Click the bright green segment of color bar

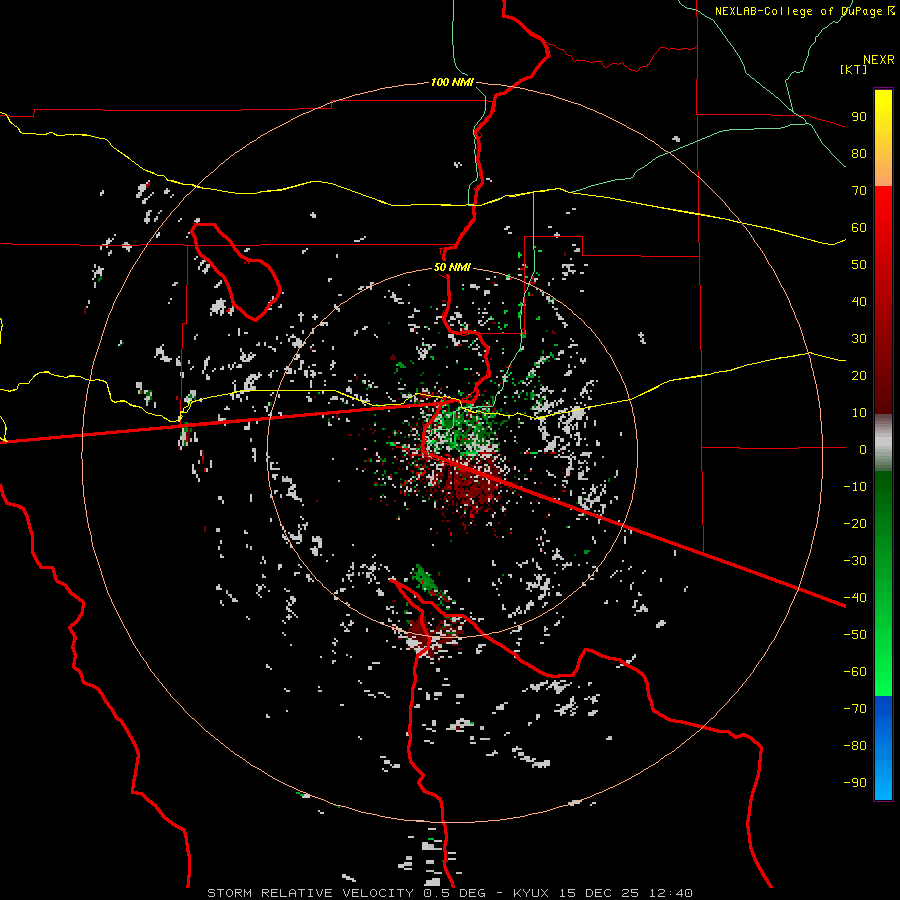pyautogui.click(x=883, y=660)
